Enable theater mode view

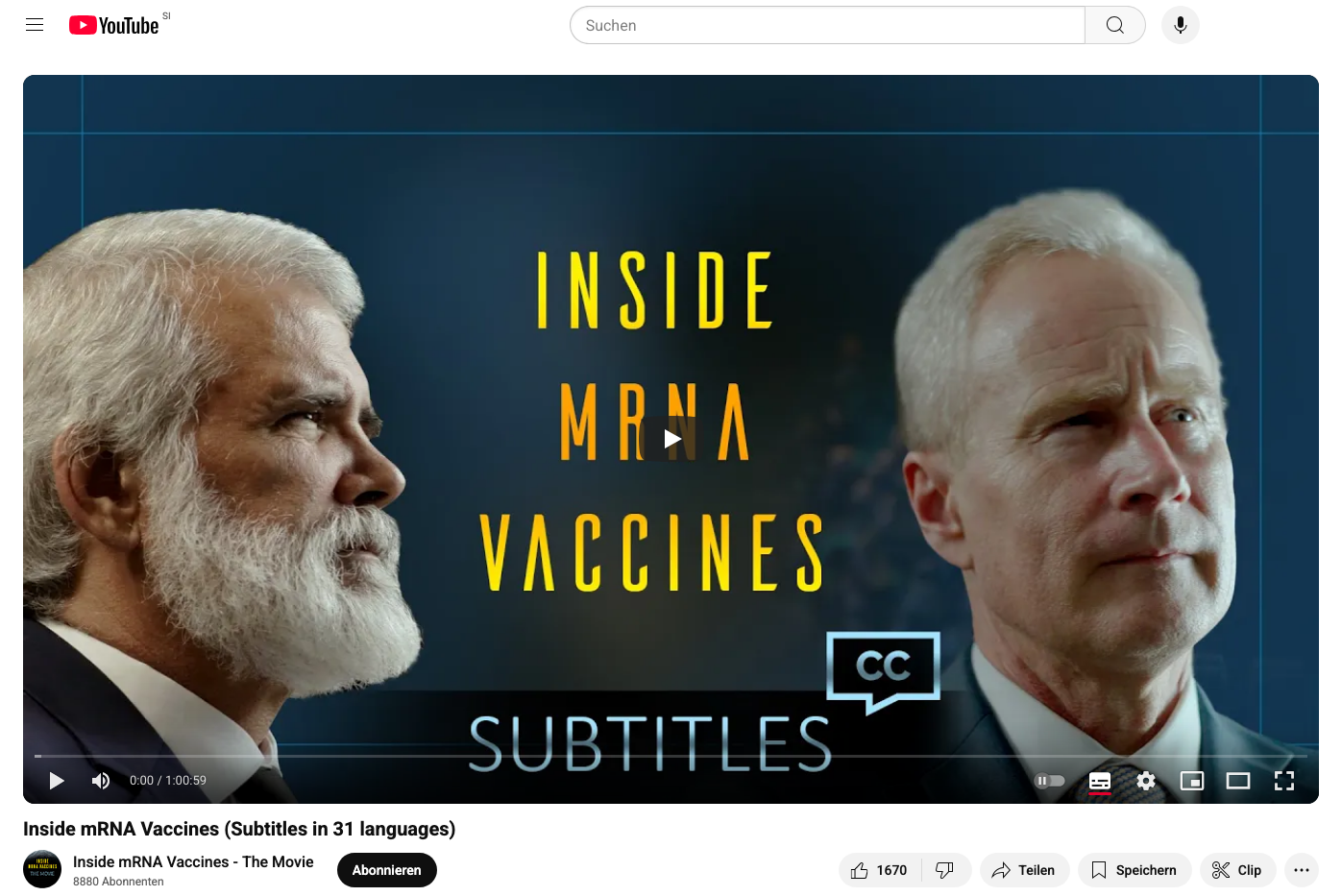[x=1238, y=781]
